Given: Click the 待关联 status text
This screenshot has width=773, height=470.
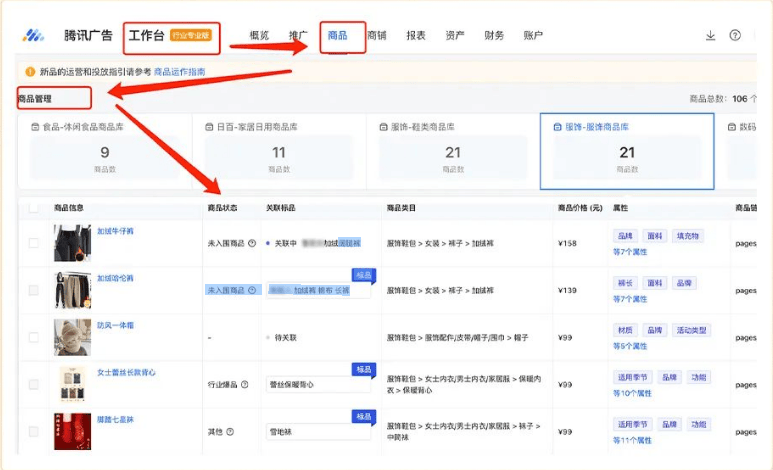Looking at the screenshot, I should (x=285, y=338).
